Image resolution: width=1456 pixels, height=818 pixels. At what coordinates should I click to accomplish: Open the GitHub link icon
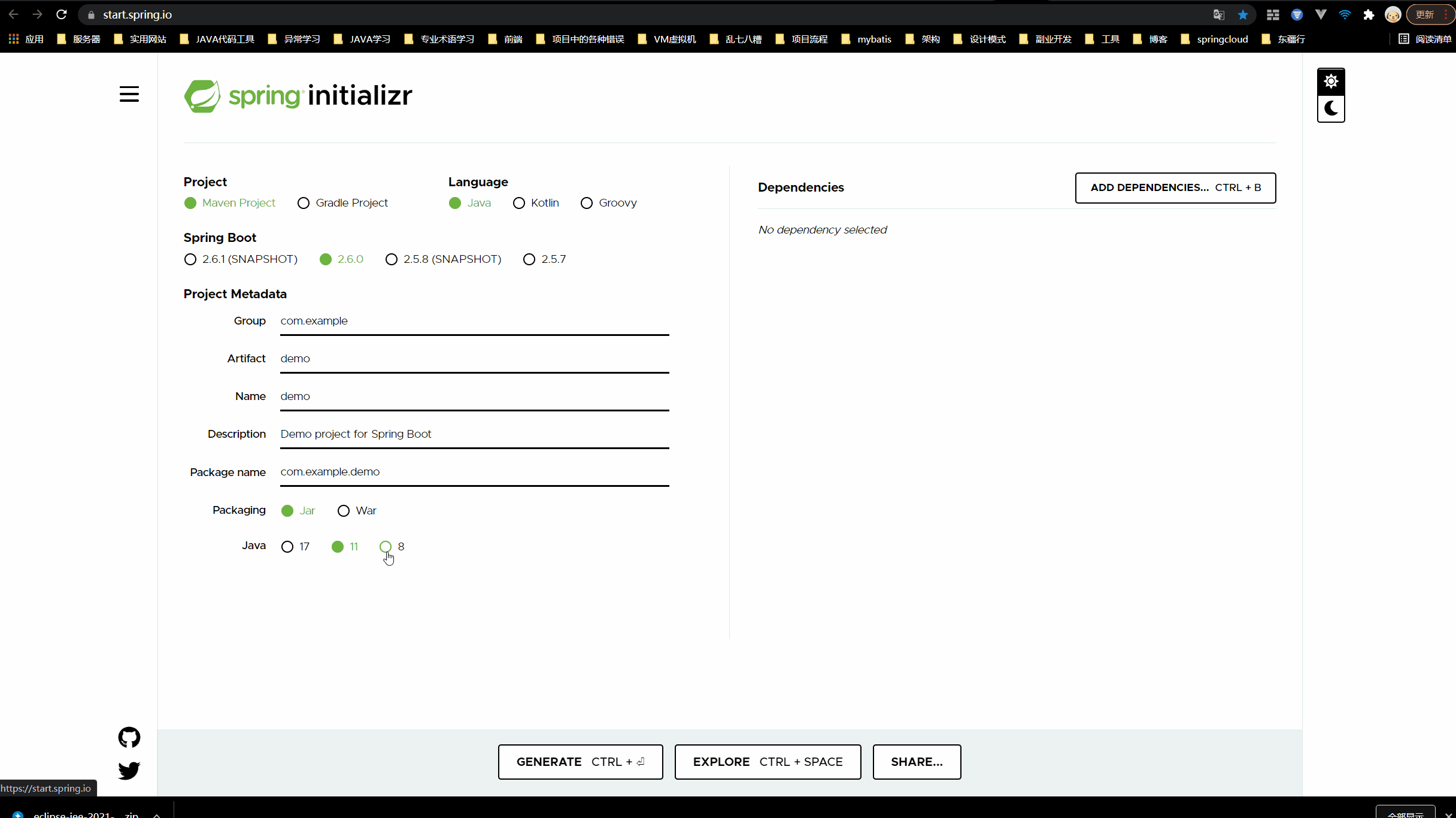[x=129, y=737]
